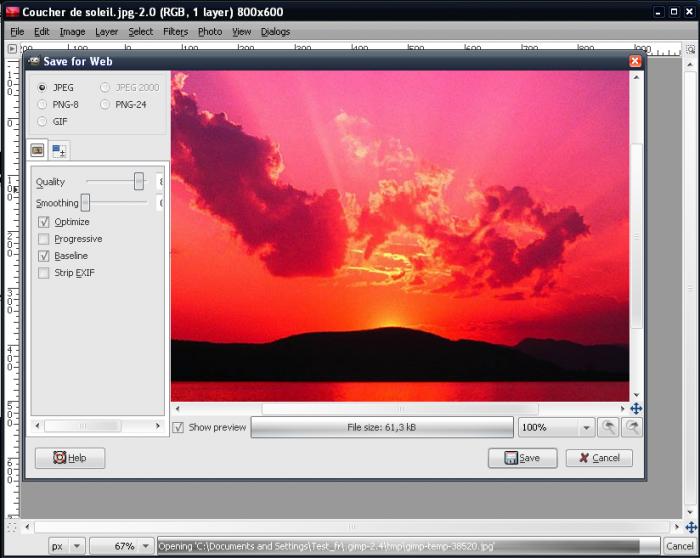
Task: Click the GIMP icon in Save for Web title
Action: point(33,61)
